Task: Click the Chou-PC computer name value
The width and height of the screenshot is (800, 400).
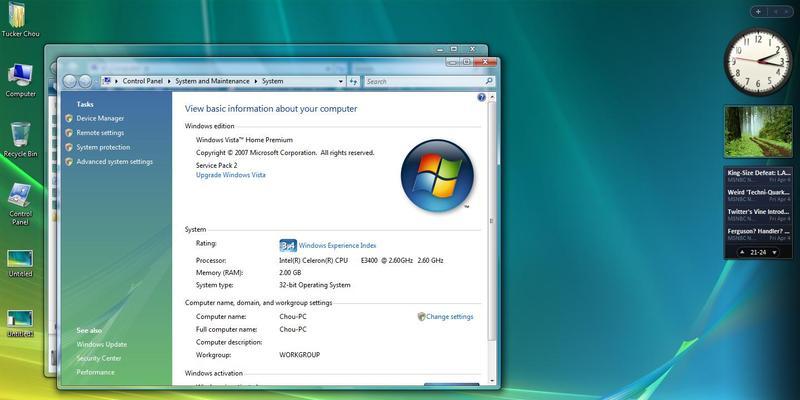Action: (293, 317)
